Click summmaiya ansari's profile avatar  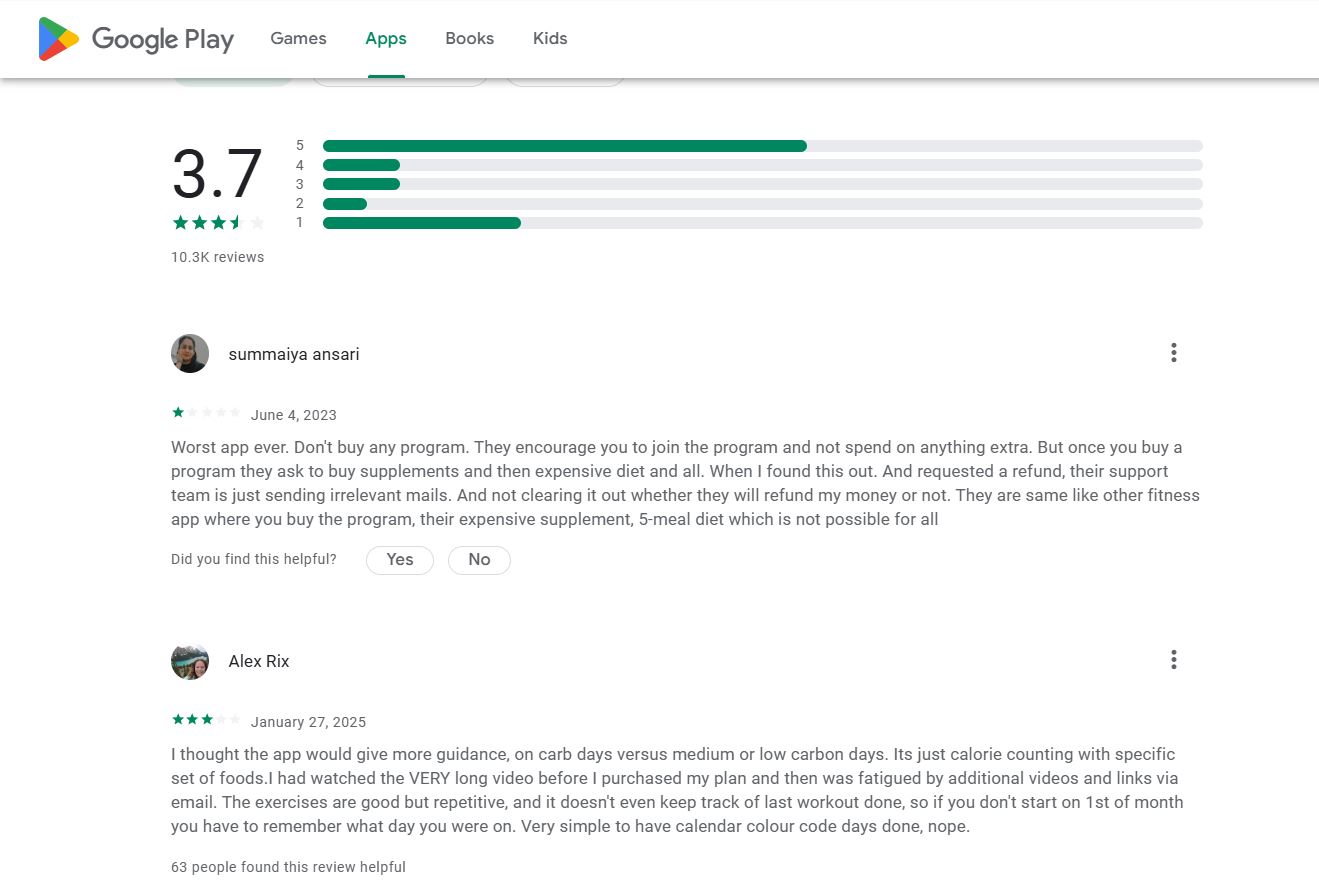(190, 354)
